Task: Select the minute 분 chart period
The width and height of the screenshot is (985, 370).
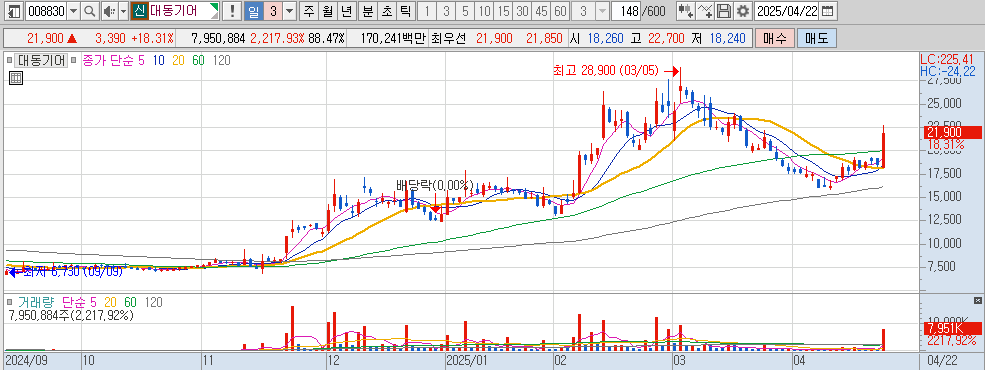Action: click(369, 11)
